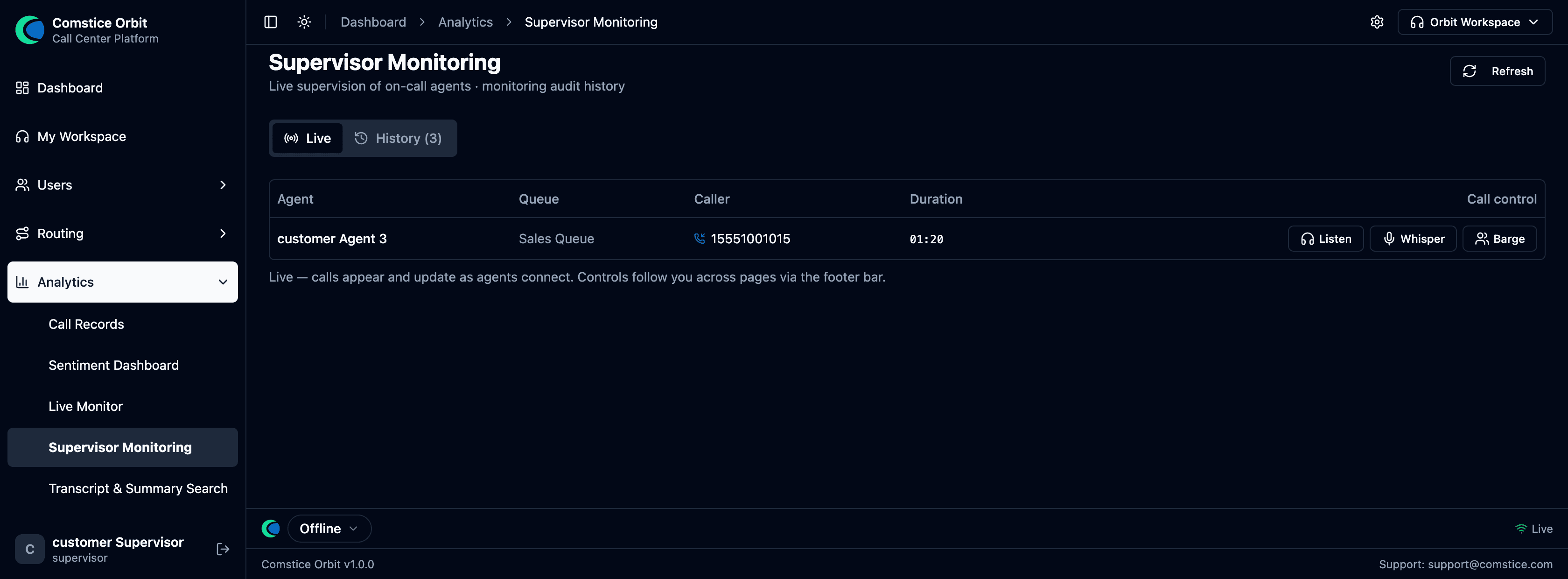Image resolution: width=1568 pixels, height=579 pixels.
Task: Select the customer Agent 3 cell
Action: tap(332, 239)
